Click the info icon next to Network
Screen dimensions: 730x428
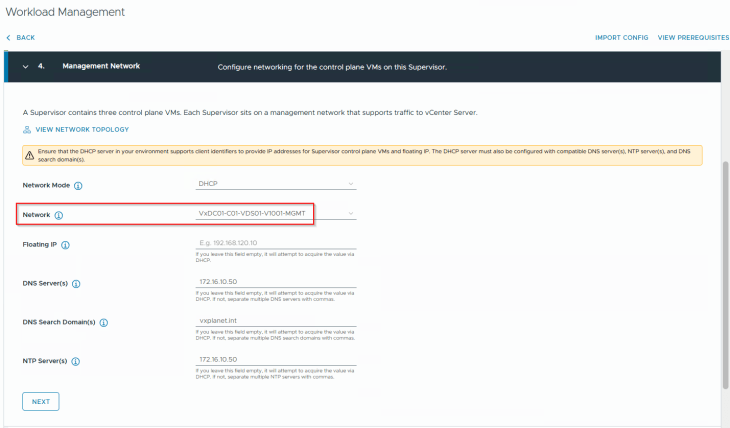[x=58, y=214]
